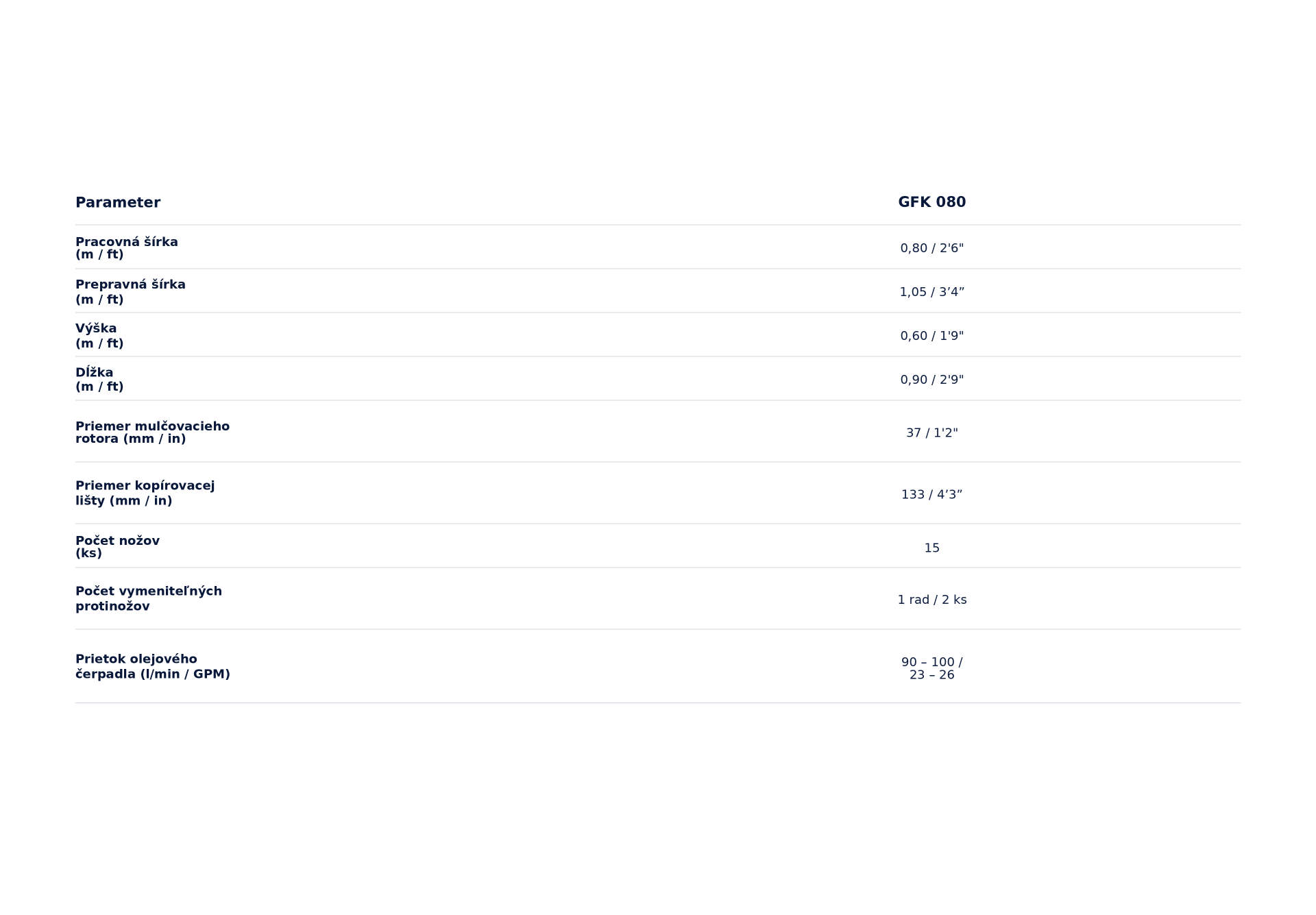Select the 133 / 4'3" value
The height and width of the screenshot is (915, 1316).
point(932,495)
